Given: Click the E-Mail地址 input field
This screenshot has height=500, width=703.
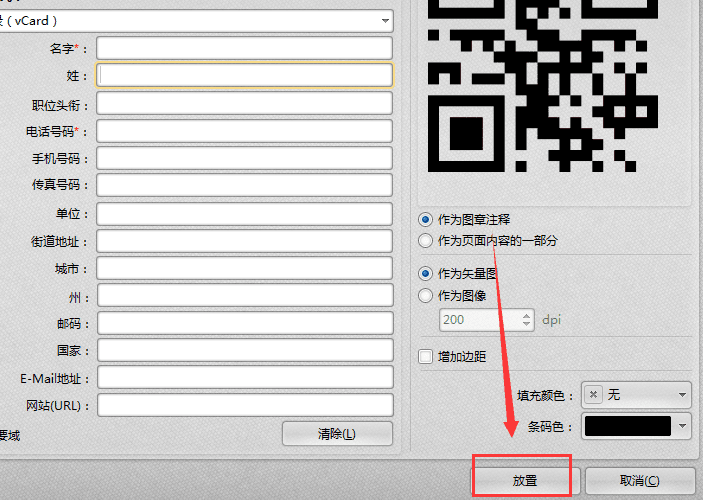Looking at the screenshot, I should click(x=245, y=377).
